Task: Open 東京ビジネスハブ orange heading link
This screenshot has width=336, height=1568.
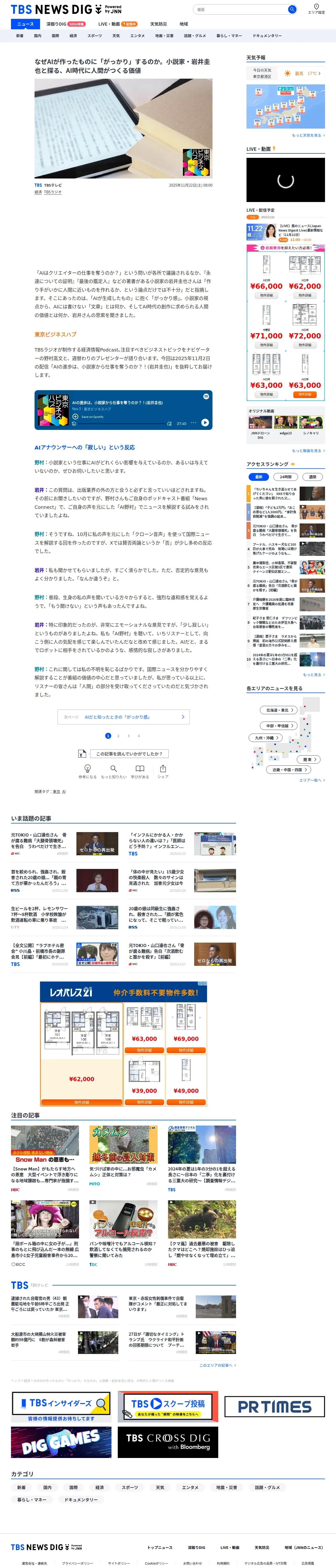Action: coord(55,334)
